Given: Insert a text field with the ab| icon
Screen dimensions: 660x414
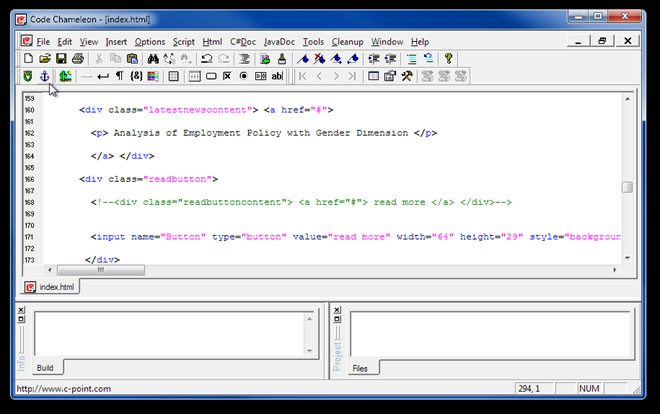Looking at the screenshot, I should pyautogui.click(x=277, y=76).
